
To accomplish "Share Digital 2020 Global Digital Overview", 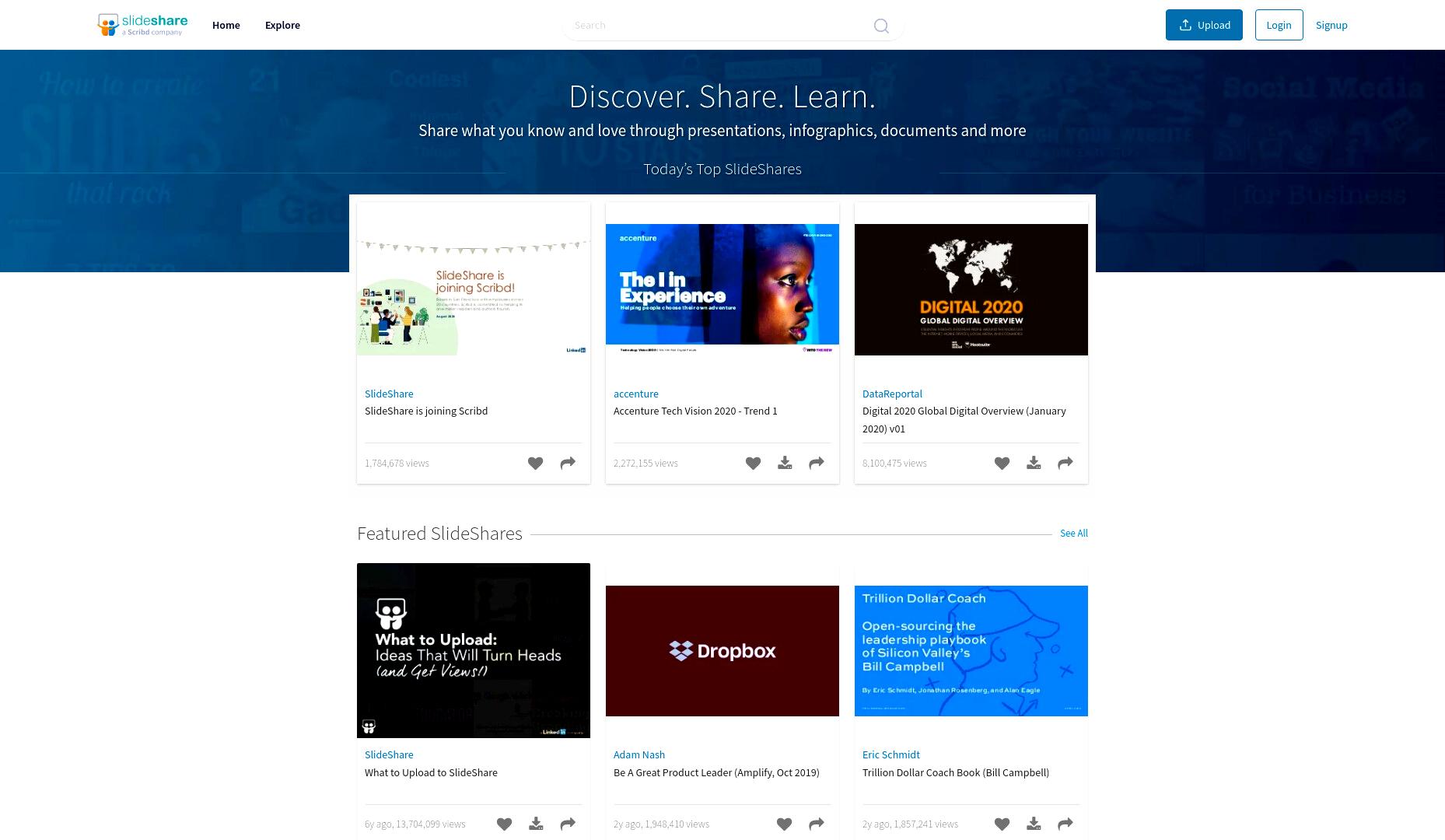I will (1065, 463).
